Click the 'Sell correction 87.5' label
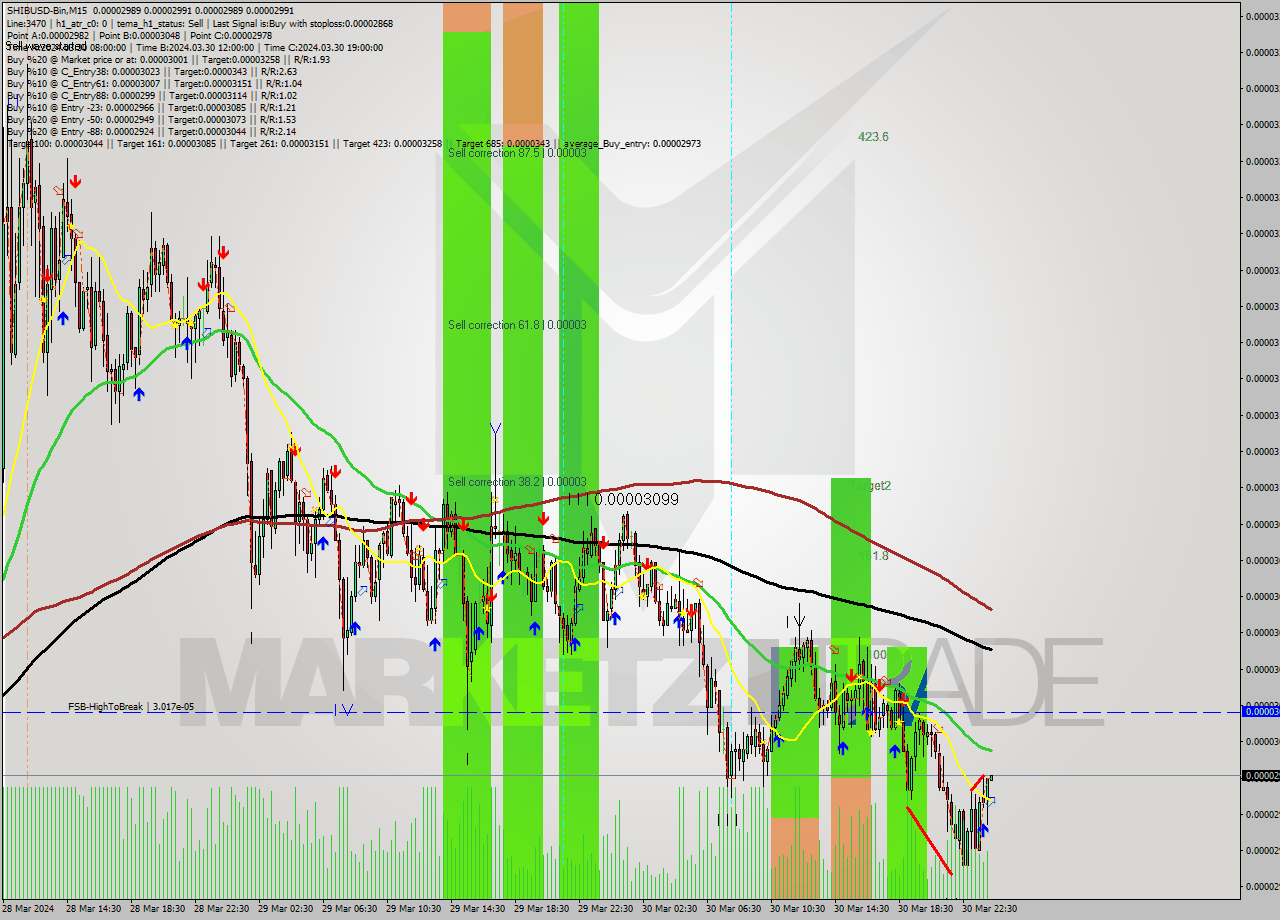Screen dimensions: 1280x920 pos(517,153)
